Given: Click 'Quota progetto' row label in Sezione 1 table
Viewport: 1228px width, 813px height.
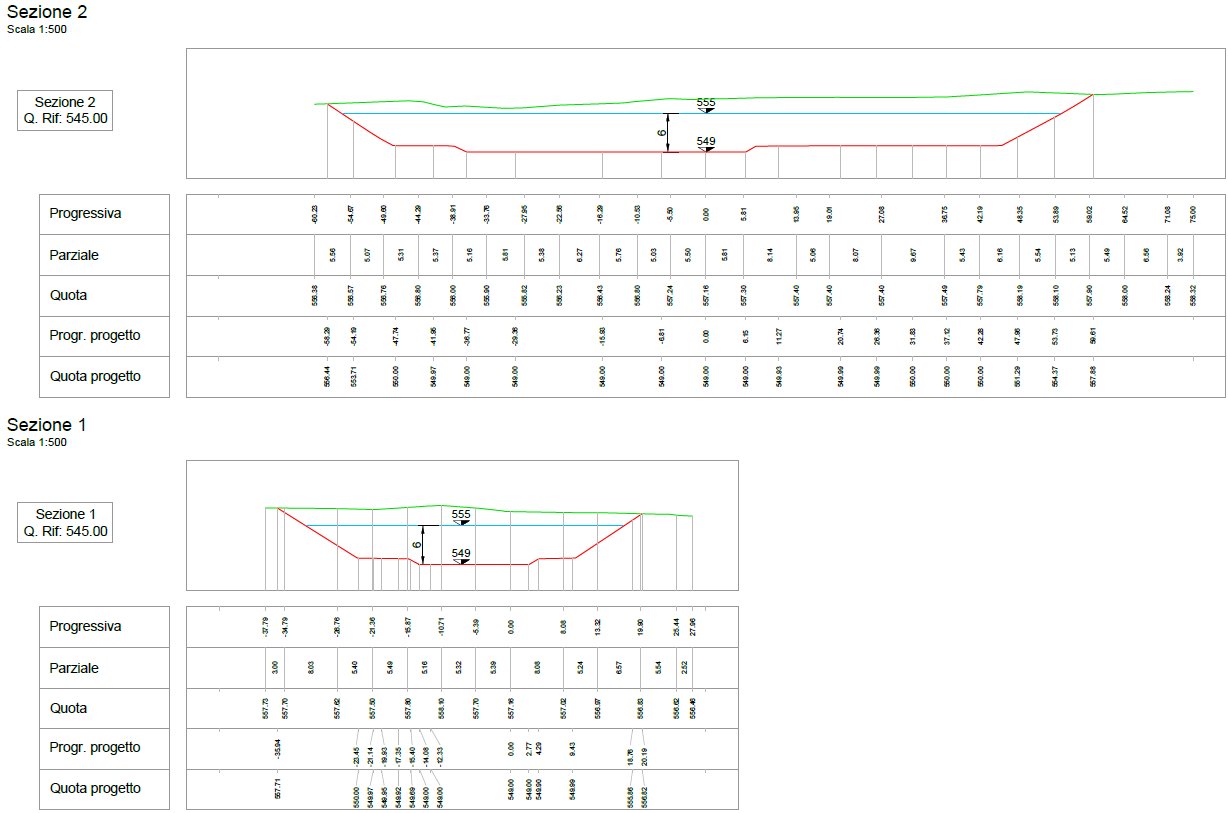Looking at the screenshot, I should pos(95,789).
